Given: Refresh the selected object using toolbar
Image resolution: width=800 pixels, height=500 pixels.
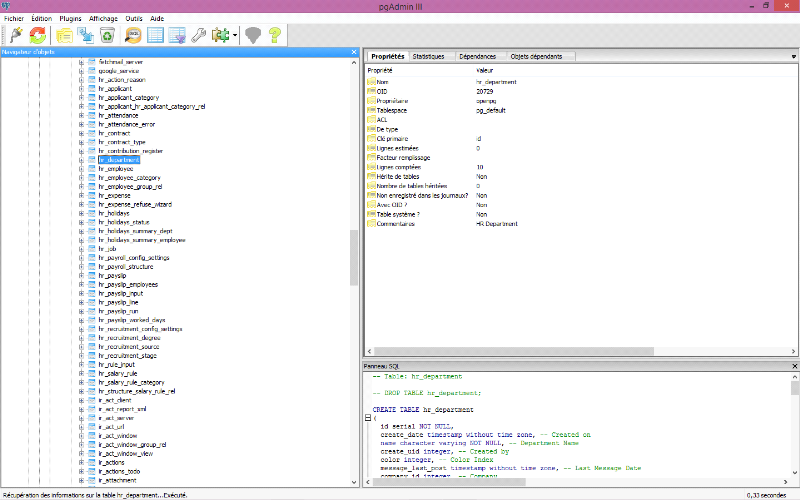Looking at the screenshot, I should [38, 35].
